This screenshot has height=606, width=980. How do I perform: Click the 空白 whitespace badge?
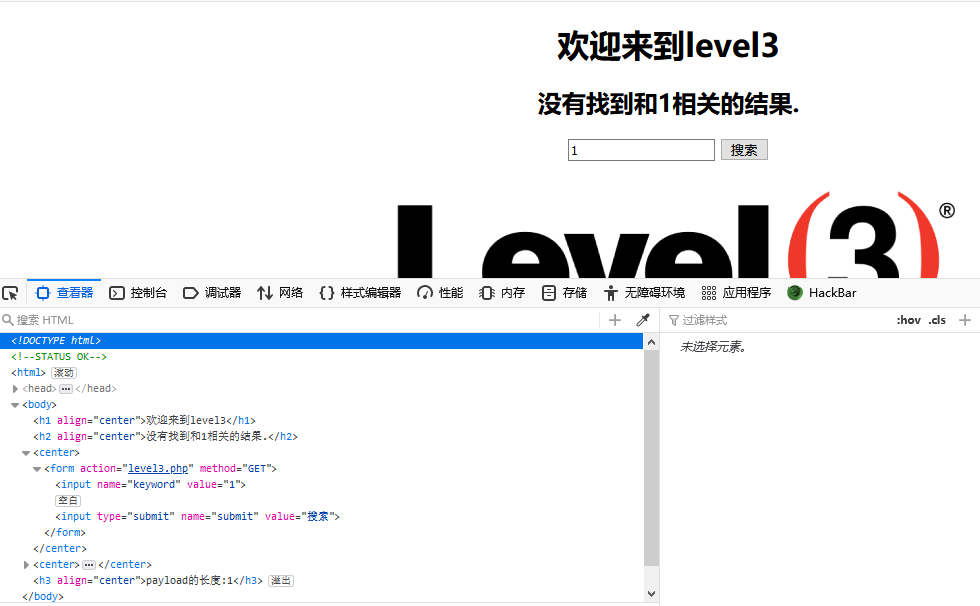[68, 500]
